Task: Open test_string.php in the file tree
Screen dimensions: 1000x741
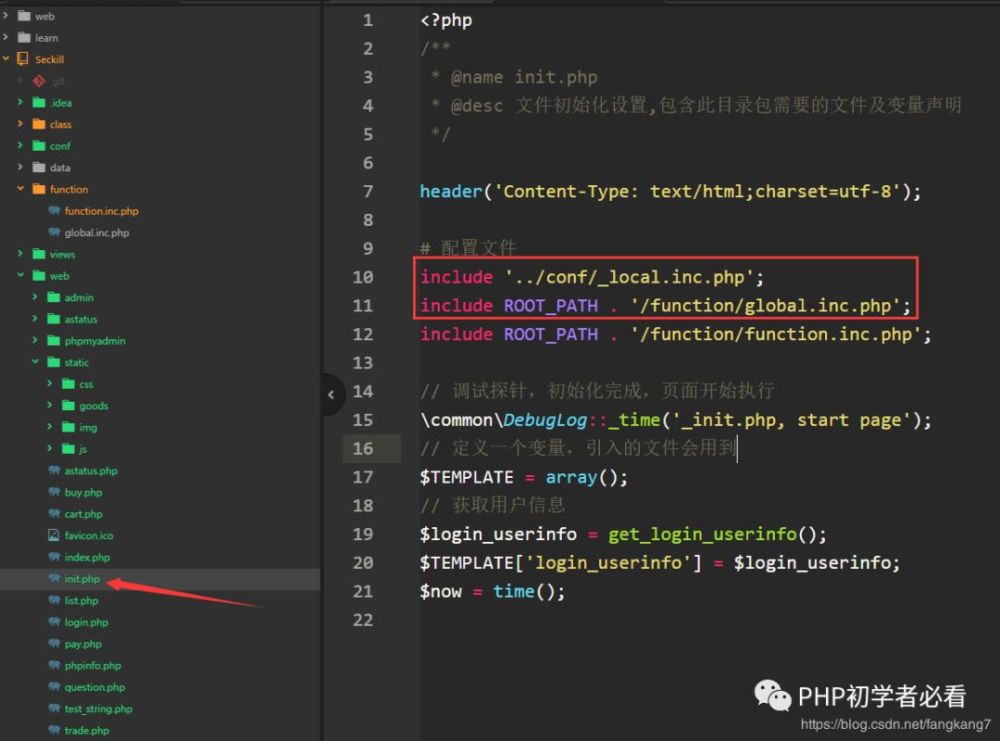Action: [x=98, y=709]
